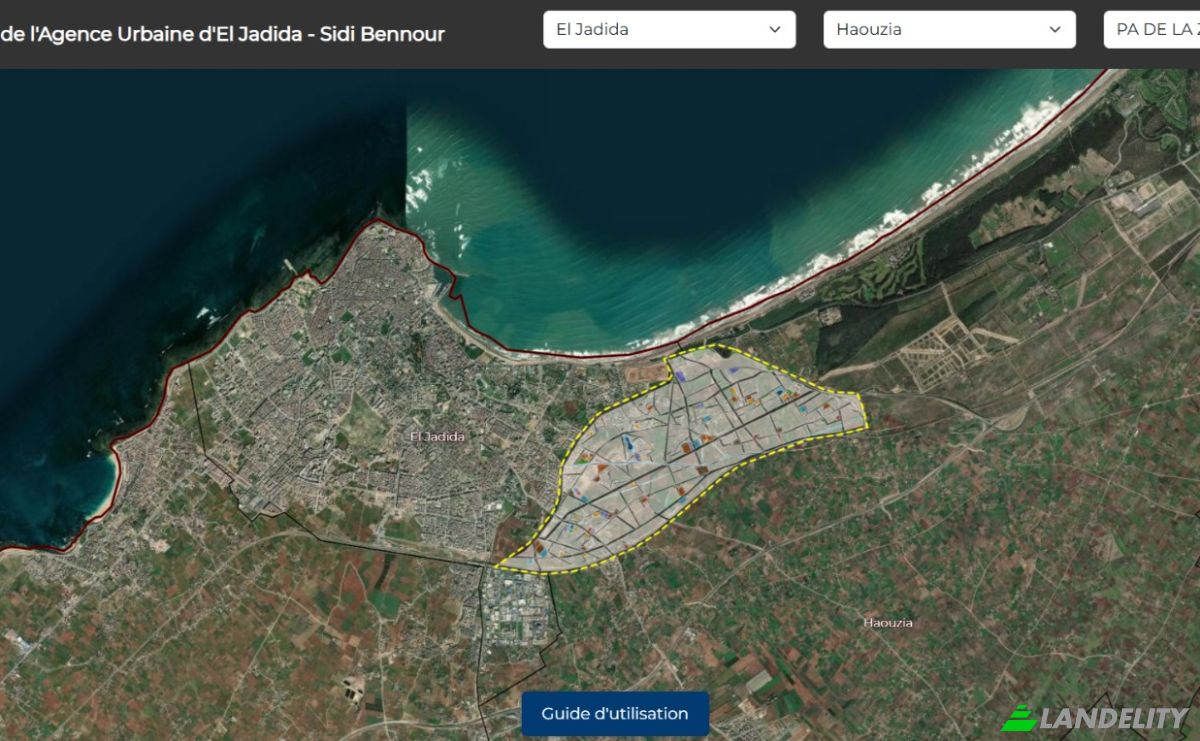Viewport: 1200px width, 741px height.
Task: Click the chevron on the El Jadida selector
Action: 775,30
